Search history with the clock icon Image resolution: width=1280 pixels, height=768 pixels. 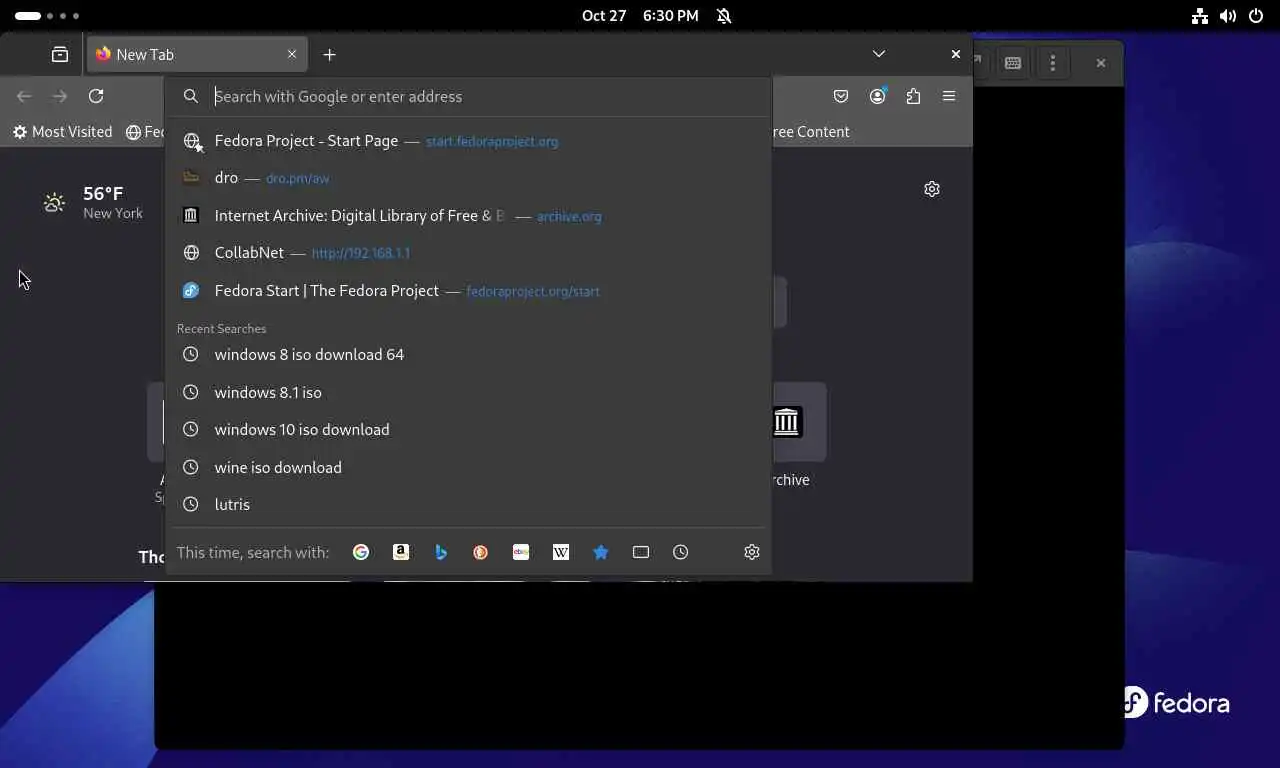(x=681, y=552)
